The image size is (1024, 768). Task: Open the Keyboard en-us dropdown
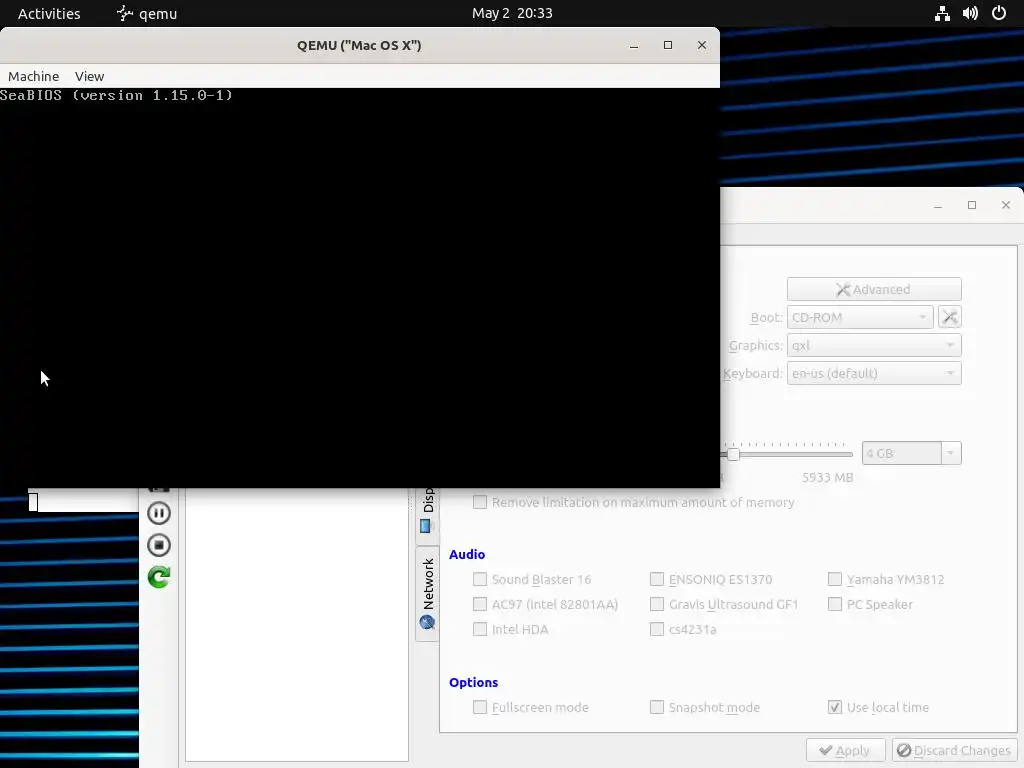click(x=874, y=374)
